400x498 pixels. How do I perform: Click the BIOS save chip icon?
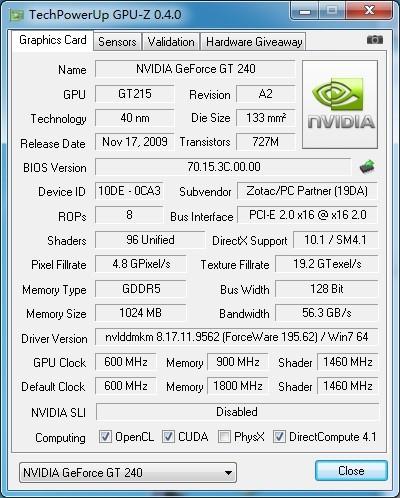tap(367, 167)
